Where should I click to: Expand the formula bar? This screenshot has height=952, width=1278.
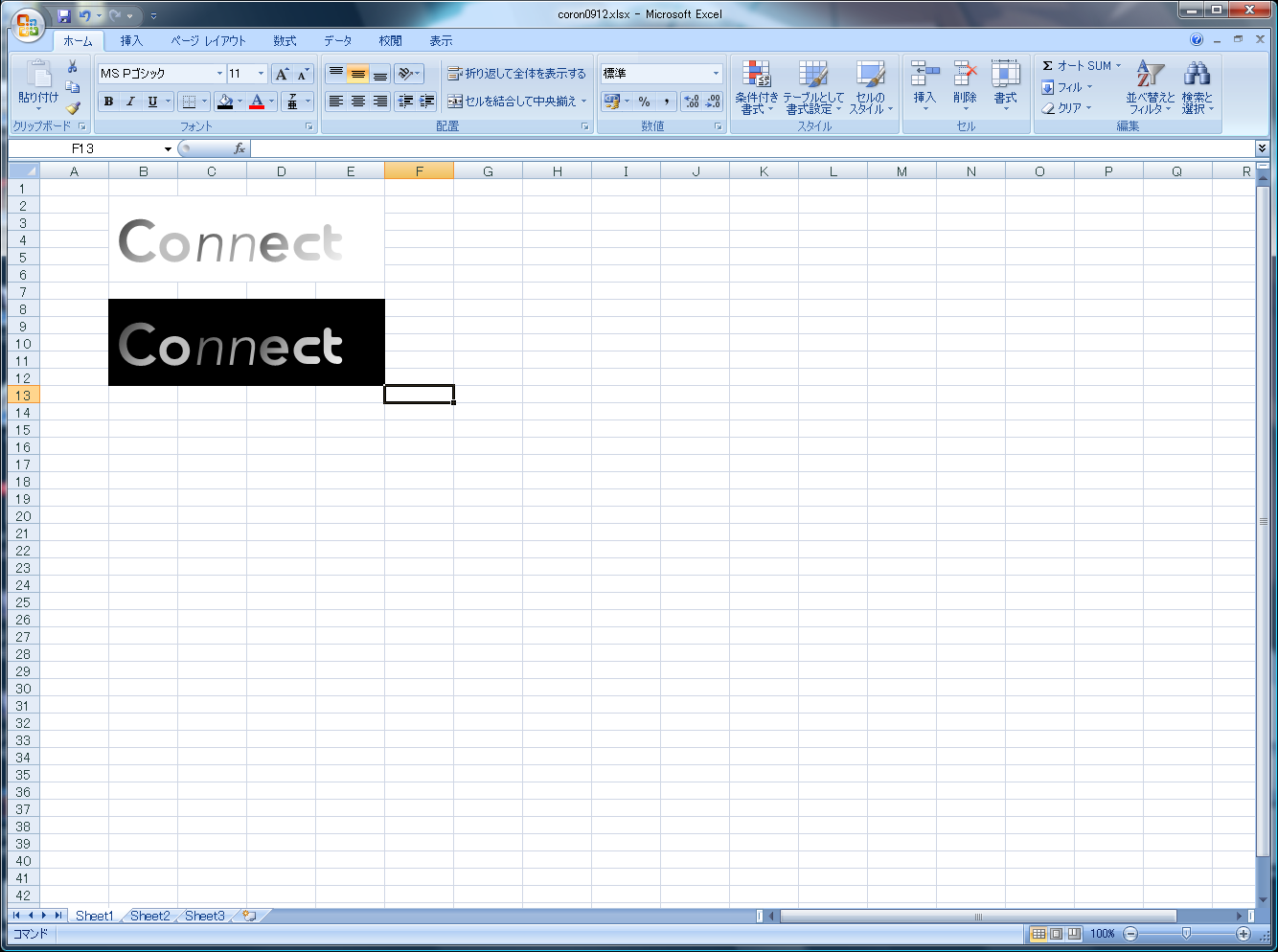pyautogui.click(x=1262, y=148)
